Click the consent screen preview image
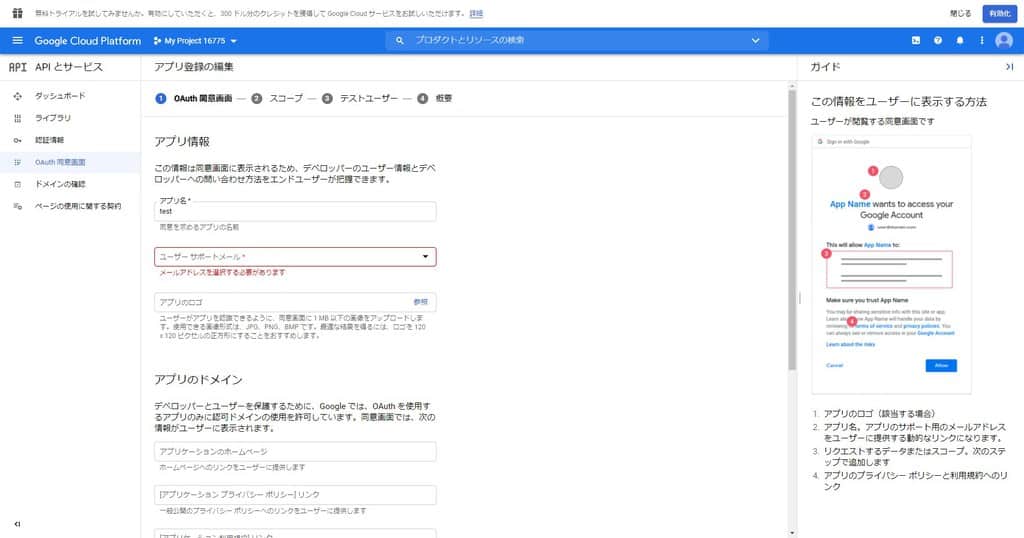Viewport: 1024px width, 538px height. [891, 264]
